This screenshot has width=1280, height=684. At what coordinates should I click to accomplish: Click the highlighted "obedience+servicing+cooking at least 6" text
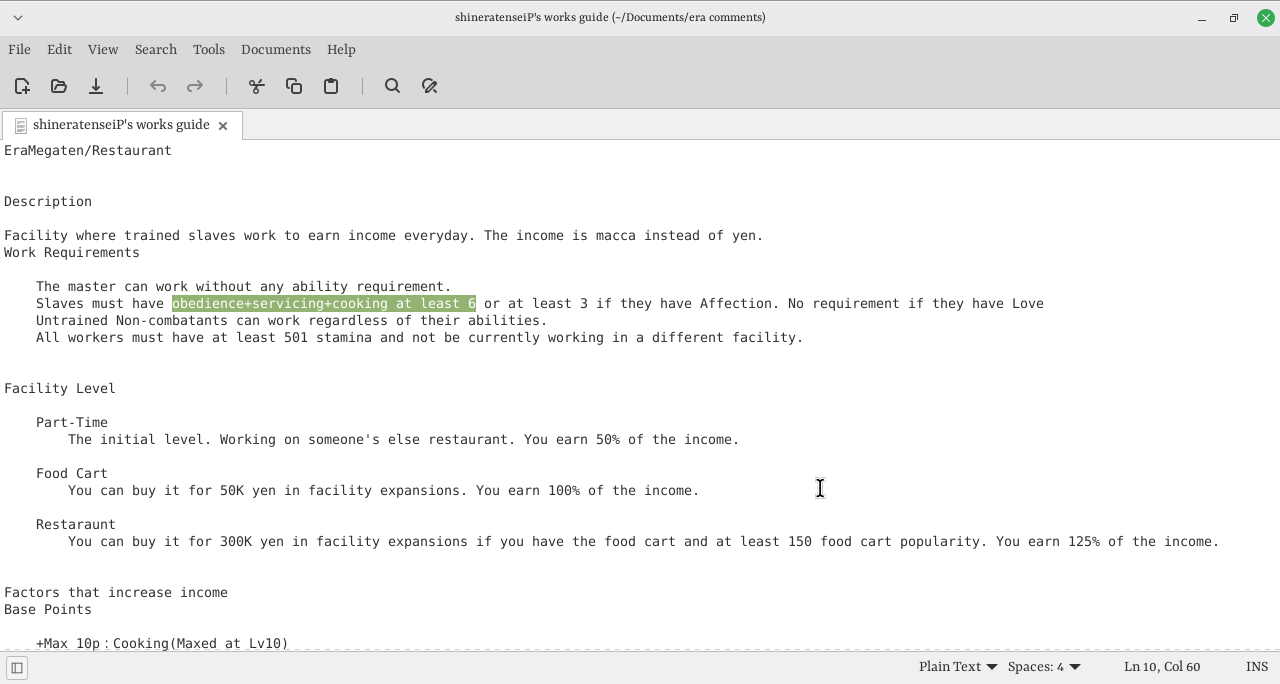(x=324, y=303)
